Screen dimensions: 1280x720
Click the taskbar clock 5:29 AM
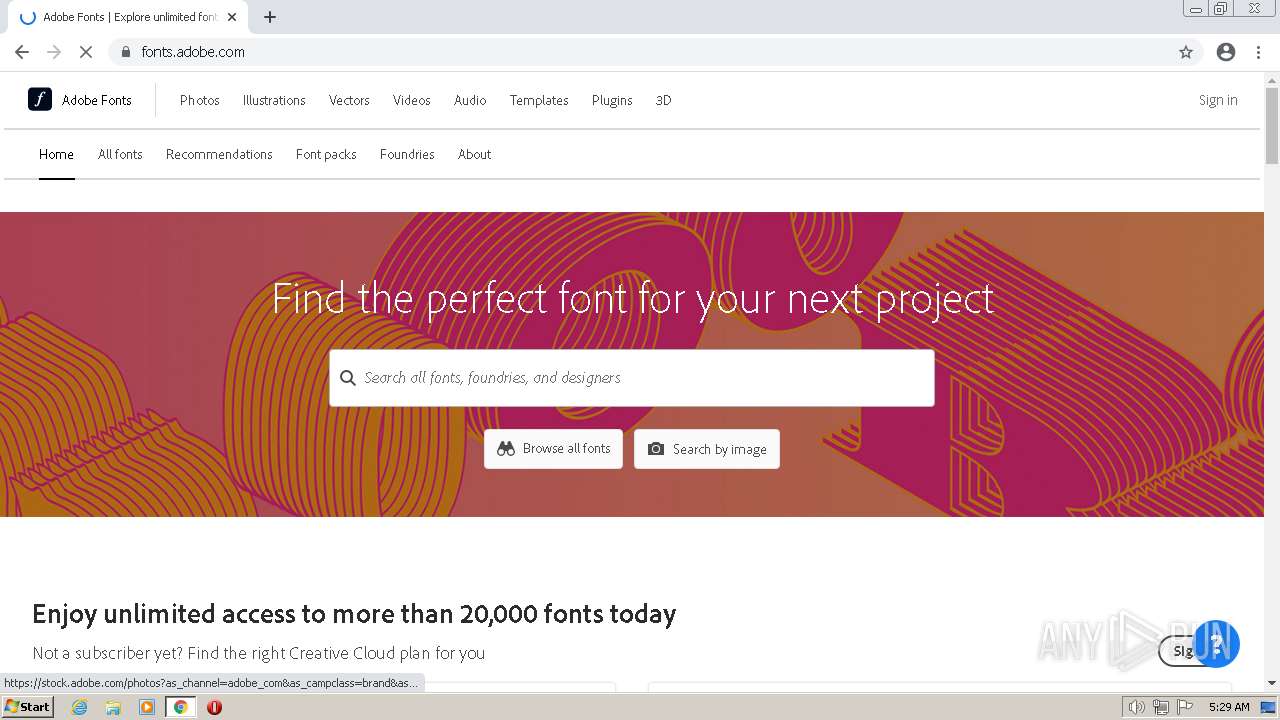click(1229, 707)
